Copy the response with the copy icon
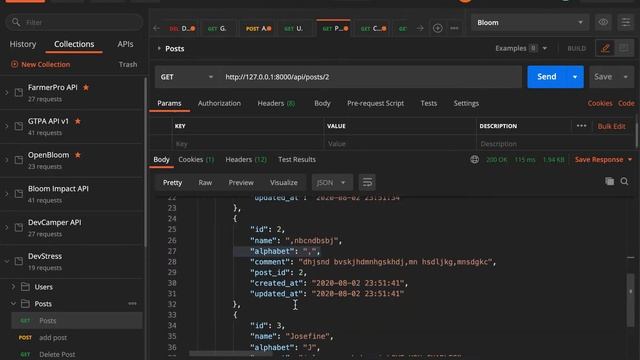Viewport: 640px width, 360px height. pyautogui.click(x=609, y=182)
